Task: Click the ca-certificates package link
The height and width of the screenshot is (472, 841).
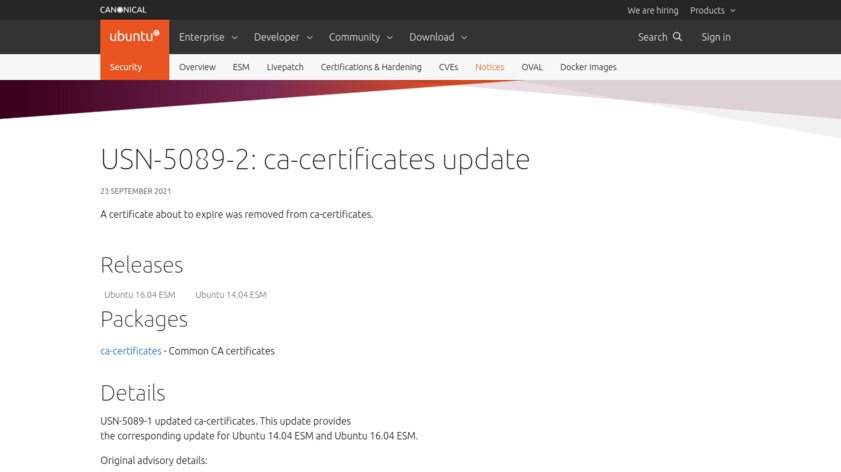Action: (131, 351)
